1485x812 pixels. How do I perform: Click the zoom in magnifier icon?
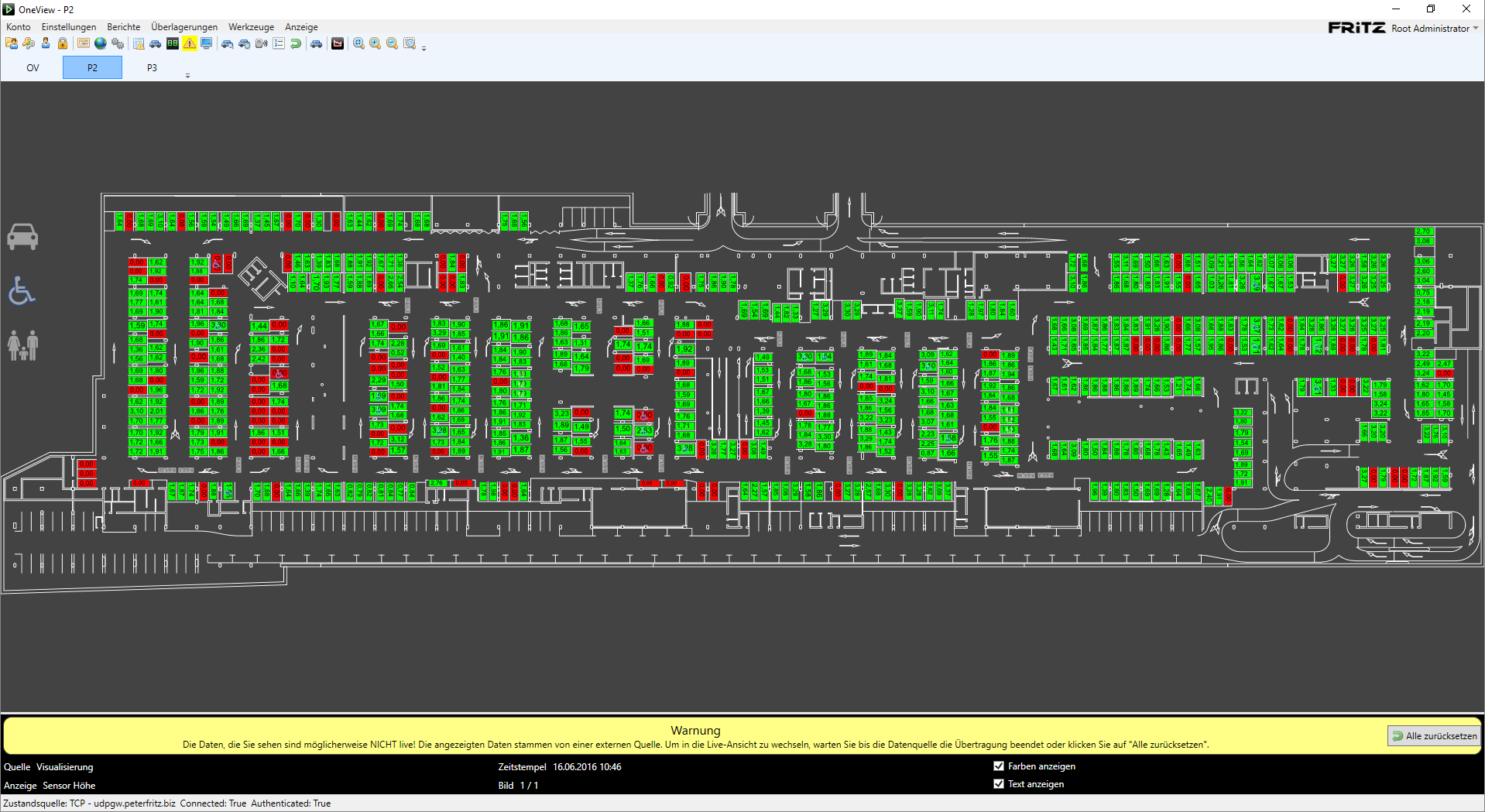pos(376,43)
